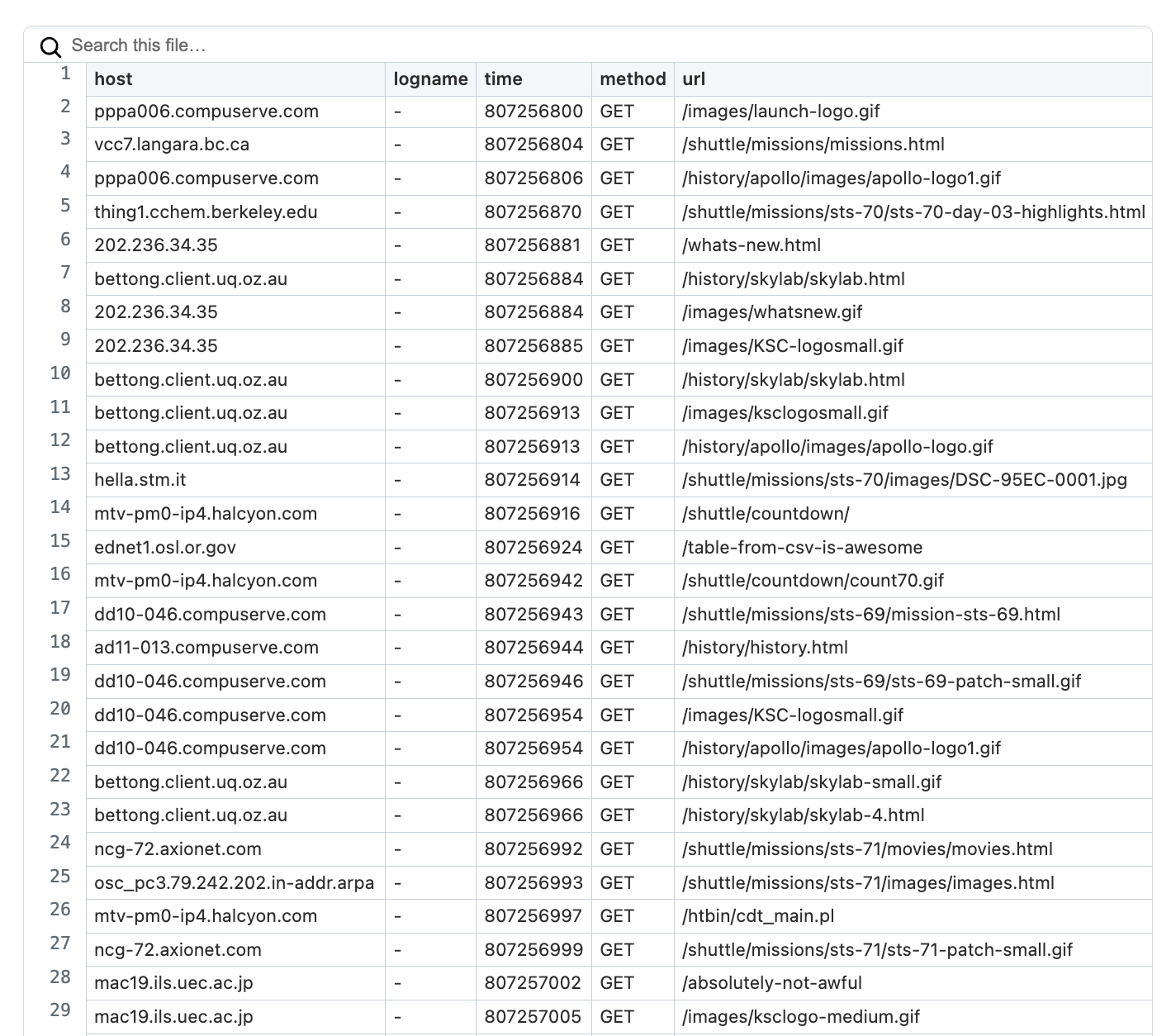1176x1036 pixels.
Task: Click the url "/absolutely-not-awful"
Action: (x=771, y=982)
